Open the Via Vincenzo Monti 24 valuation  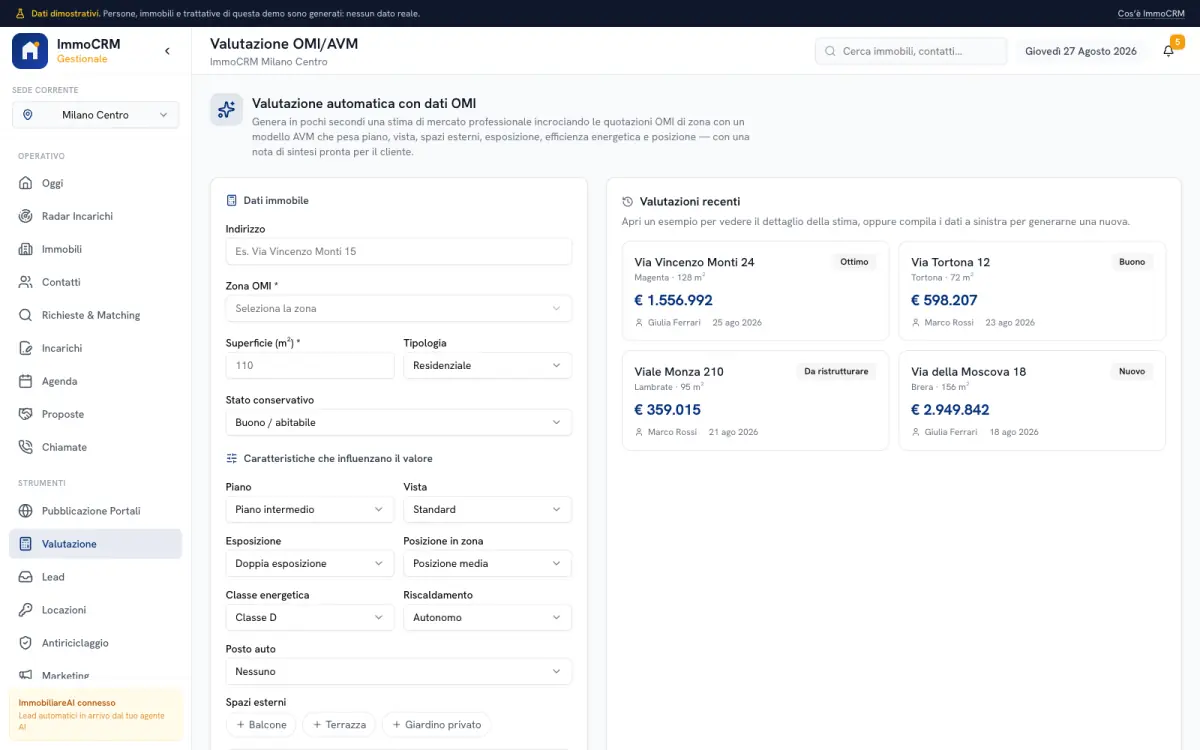pos(755,291)
